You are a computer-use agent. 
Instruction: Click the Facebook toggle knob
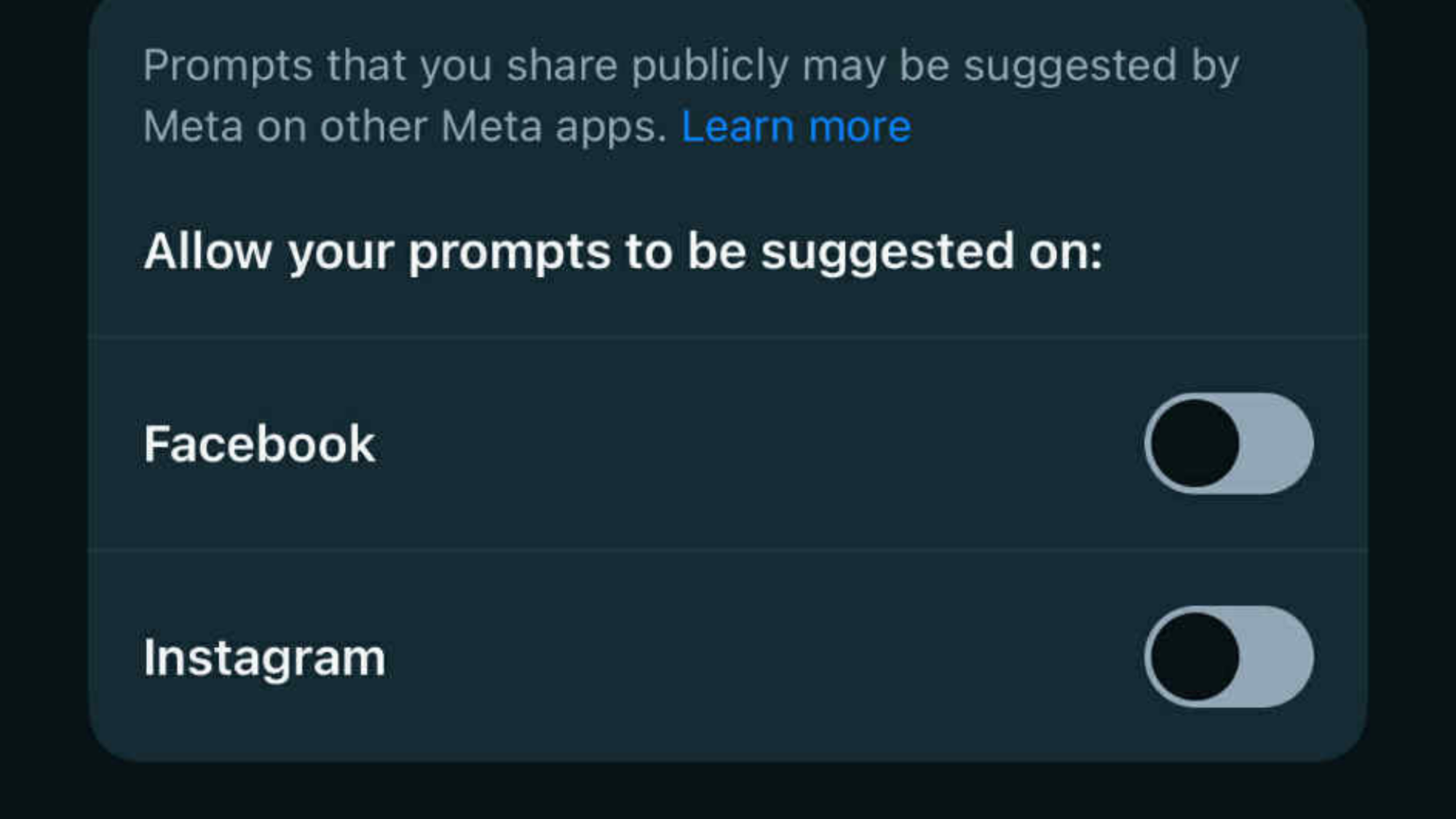1194,444
